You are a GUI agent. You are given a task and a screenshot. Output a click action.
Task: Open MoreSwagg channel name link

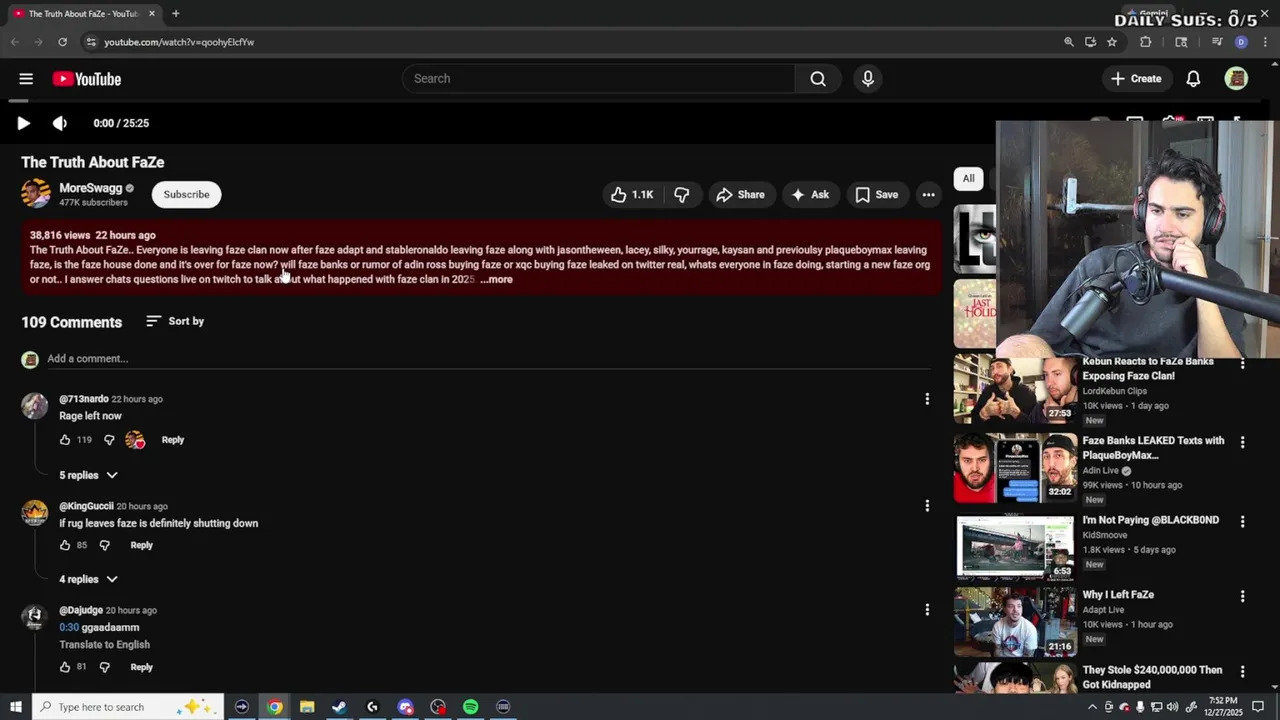coord(90,188)
